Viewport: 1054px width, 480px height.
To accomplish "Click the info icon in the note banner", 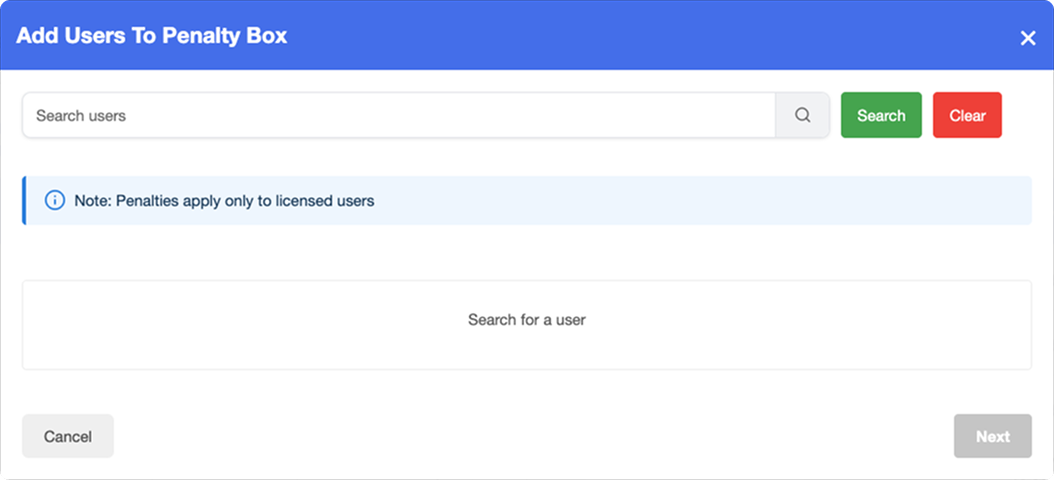I will (x=54, y=200).
